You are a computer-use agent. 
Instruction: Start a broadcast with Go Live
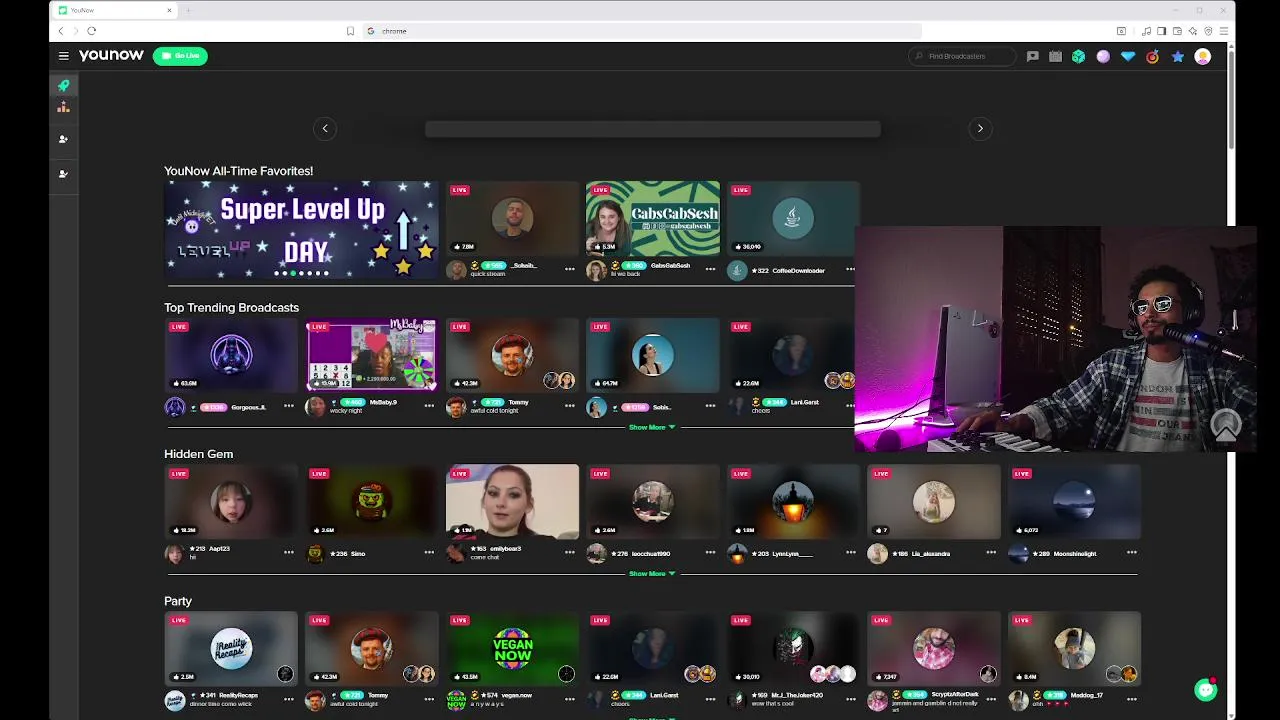point(180,56)
